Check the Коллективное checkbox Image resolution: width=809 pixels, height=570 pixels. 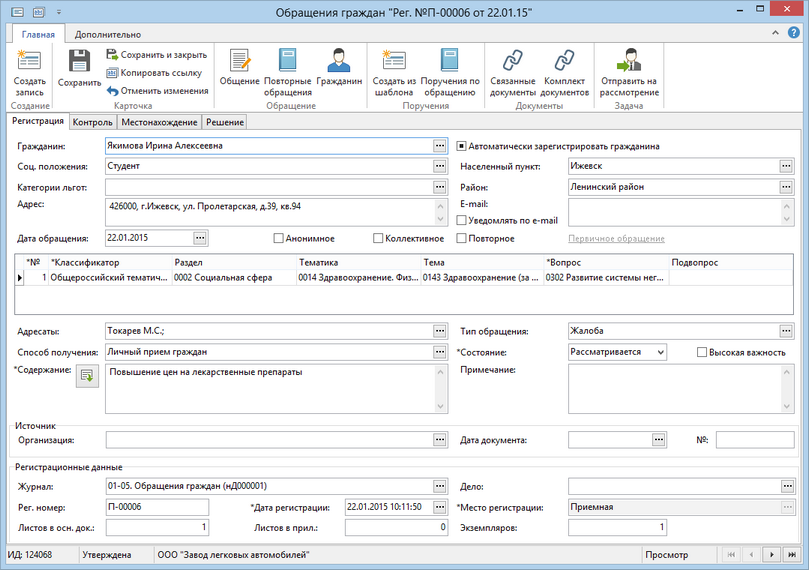tap(378, 239)
